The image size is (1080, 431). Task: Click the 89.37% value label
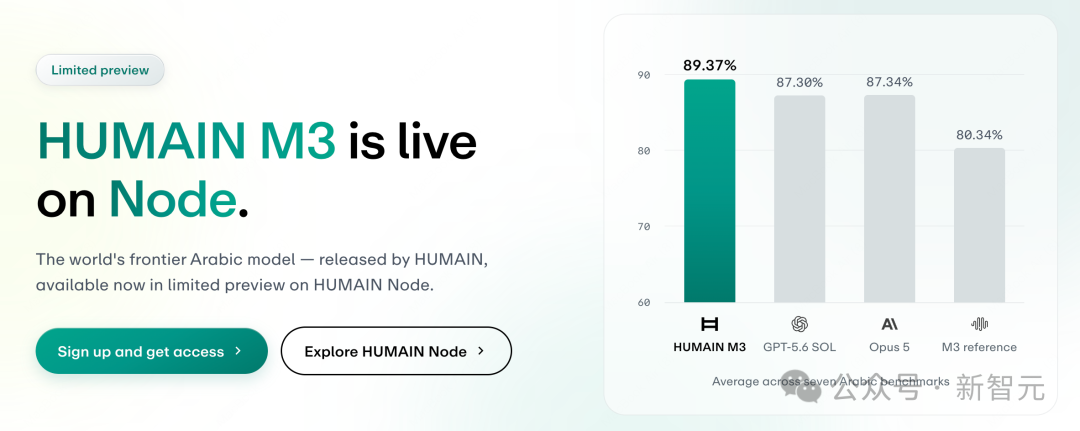(709, 65)
